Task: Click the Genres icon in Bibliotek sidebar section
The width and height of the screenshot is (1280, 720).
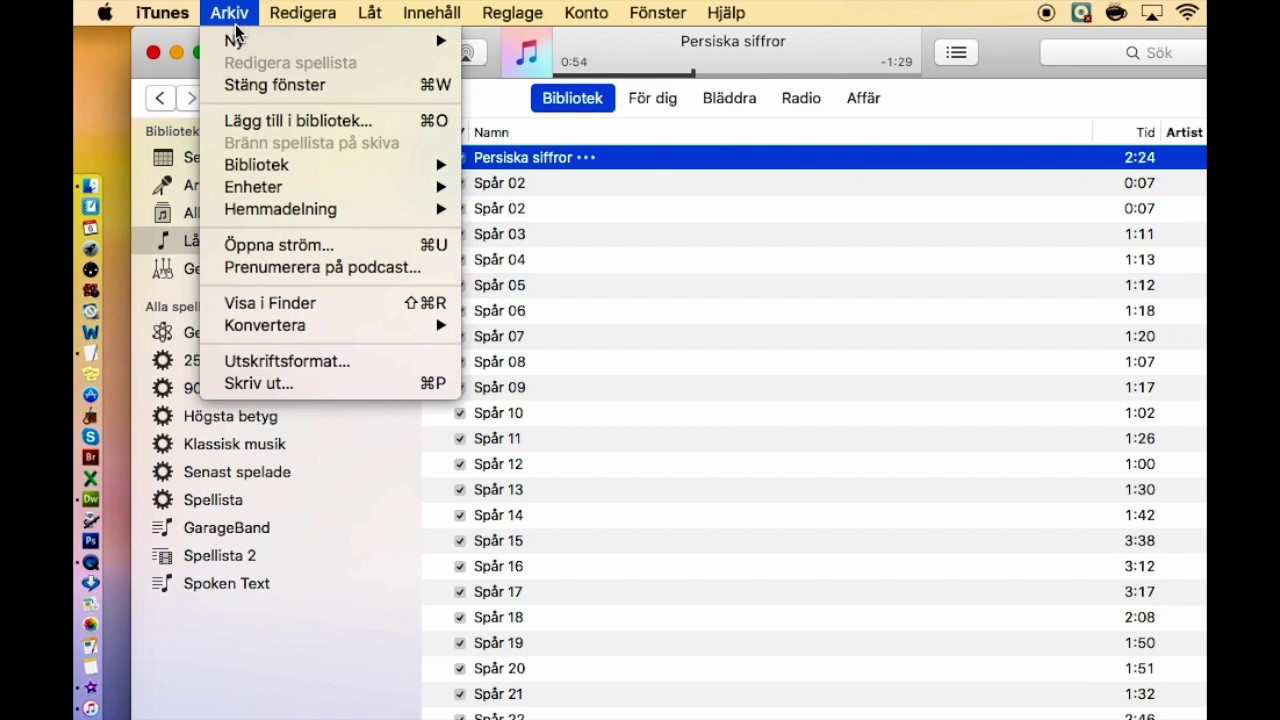Action: tap(162, 269)
